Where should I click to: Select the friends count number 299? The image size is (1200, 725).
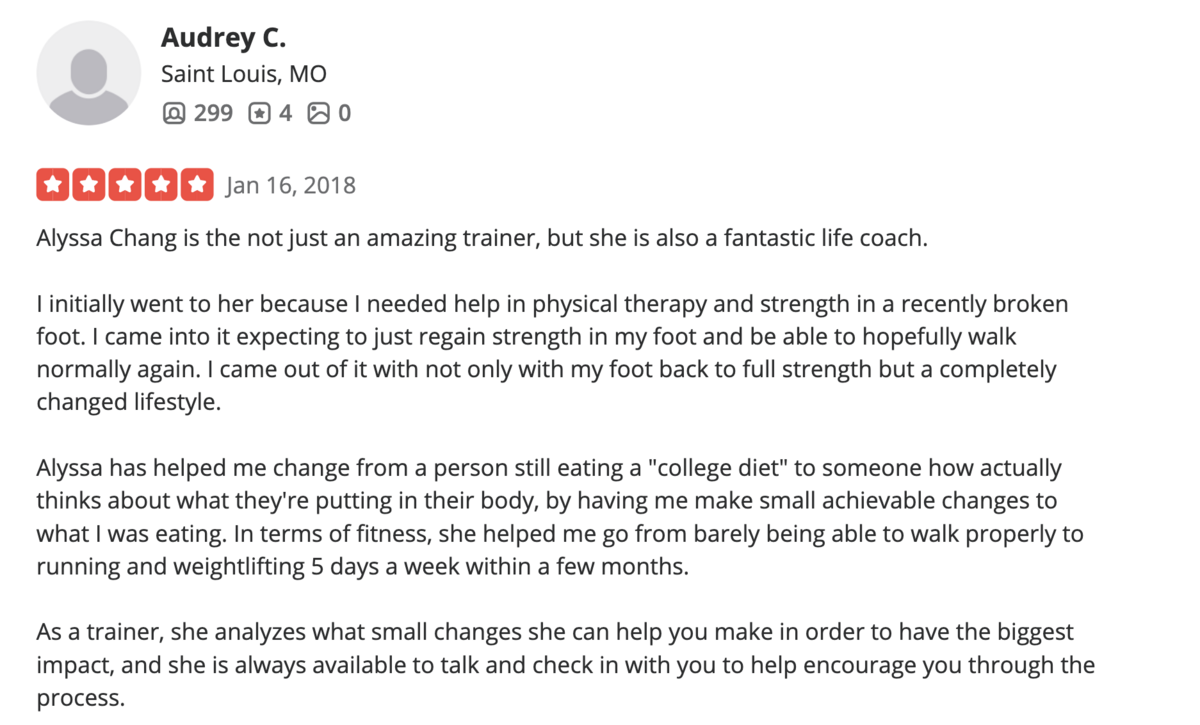(x=213, y=113)
